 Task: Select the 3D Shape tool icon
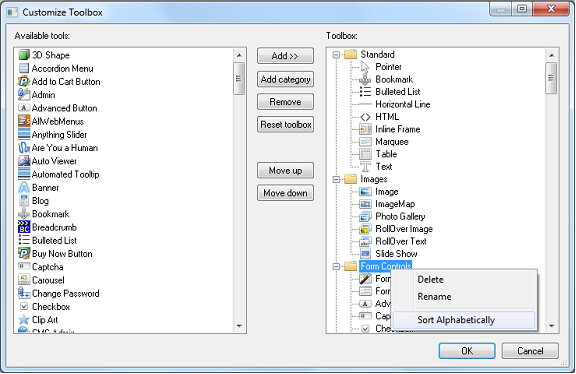(24, 55)
